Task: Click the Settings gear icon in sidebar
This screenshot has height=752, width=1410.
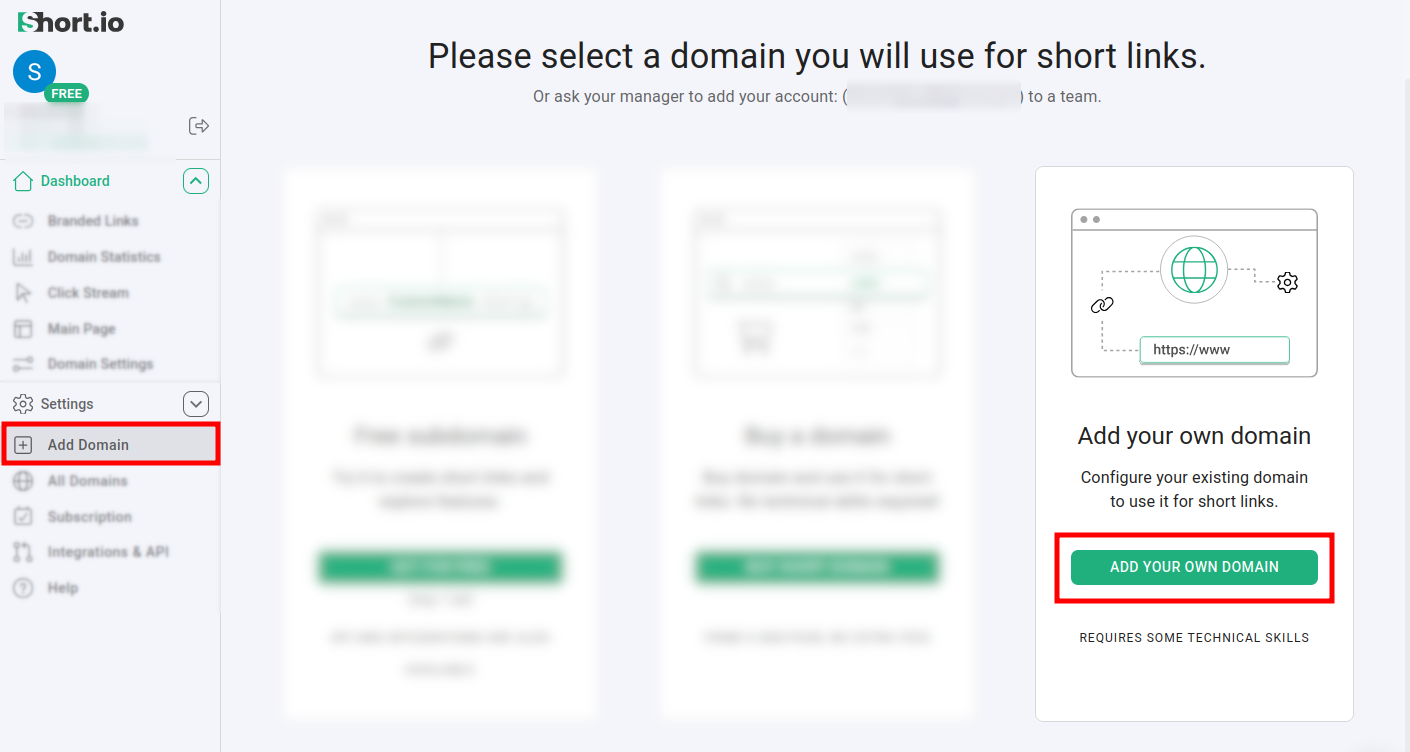Action: (23, 404)
